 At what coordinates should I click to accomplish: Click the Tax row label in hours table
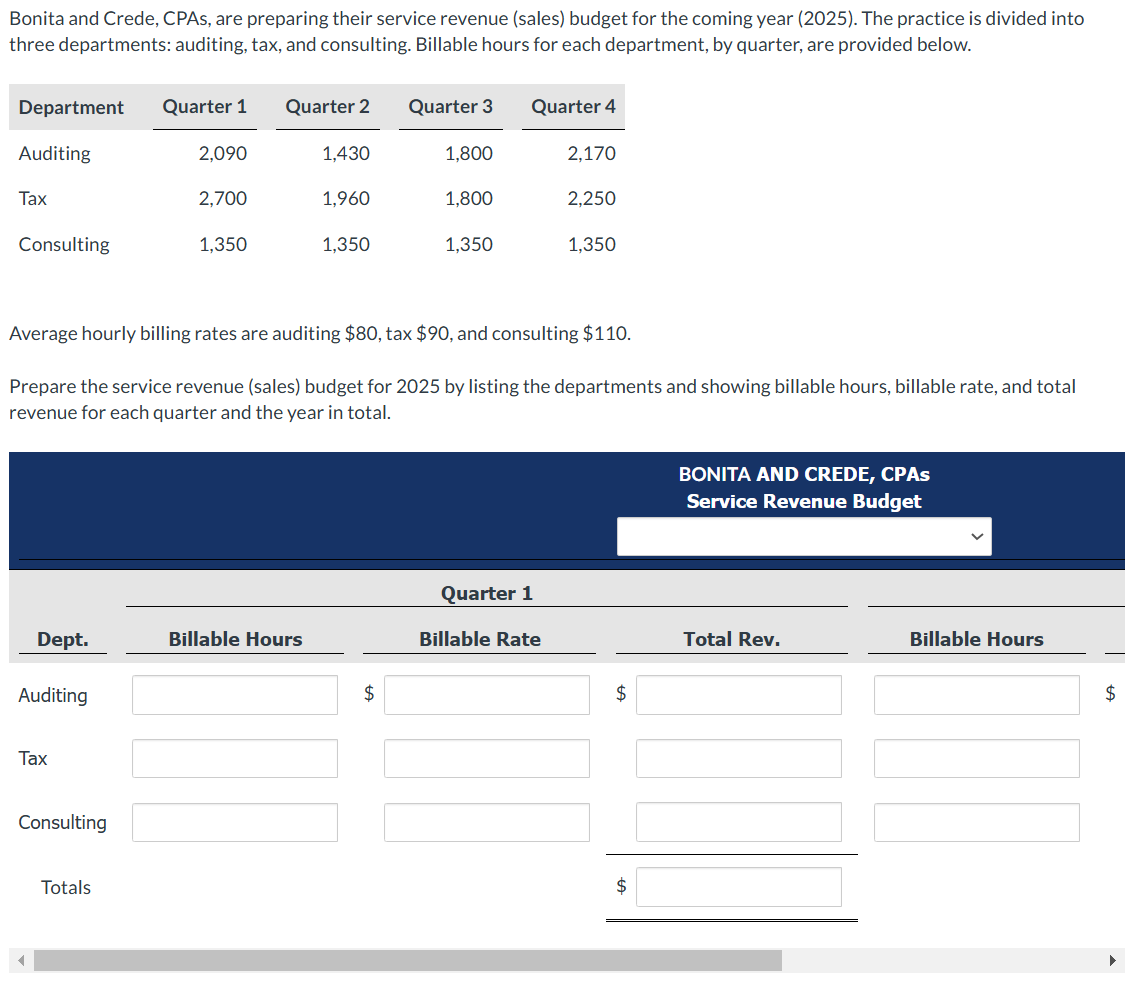(x=33, y=198)
